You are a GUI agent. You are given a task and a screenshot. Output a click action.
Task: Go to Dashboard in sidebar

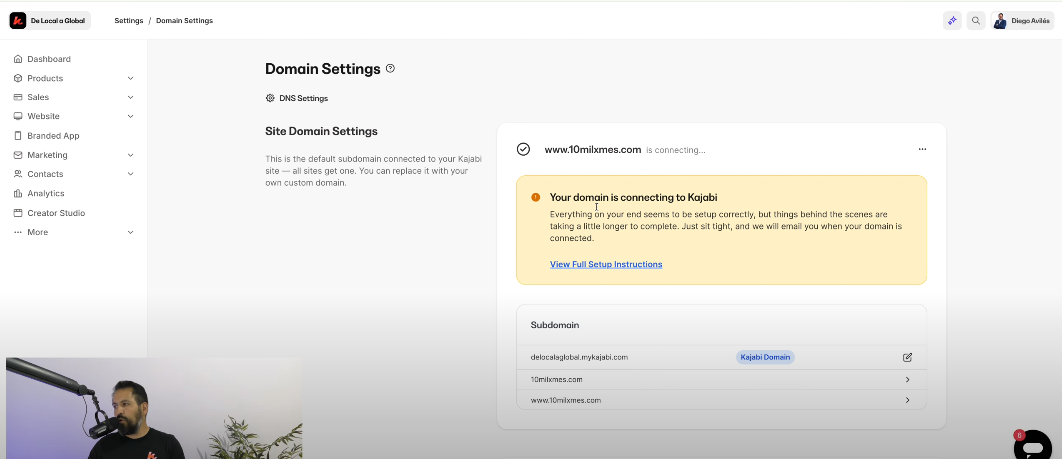49,59
